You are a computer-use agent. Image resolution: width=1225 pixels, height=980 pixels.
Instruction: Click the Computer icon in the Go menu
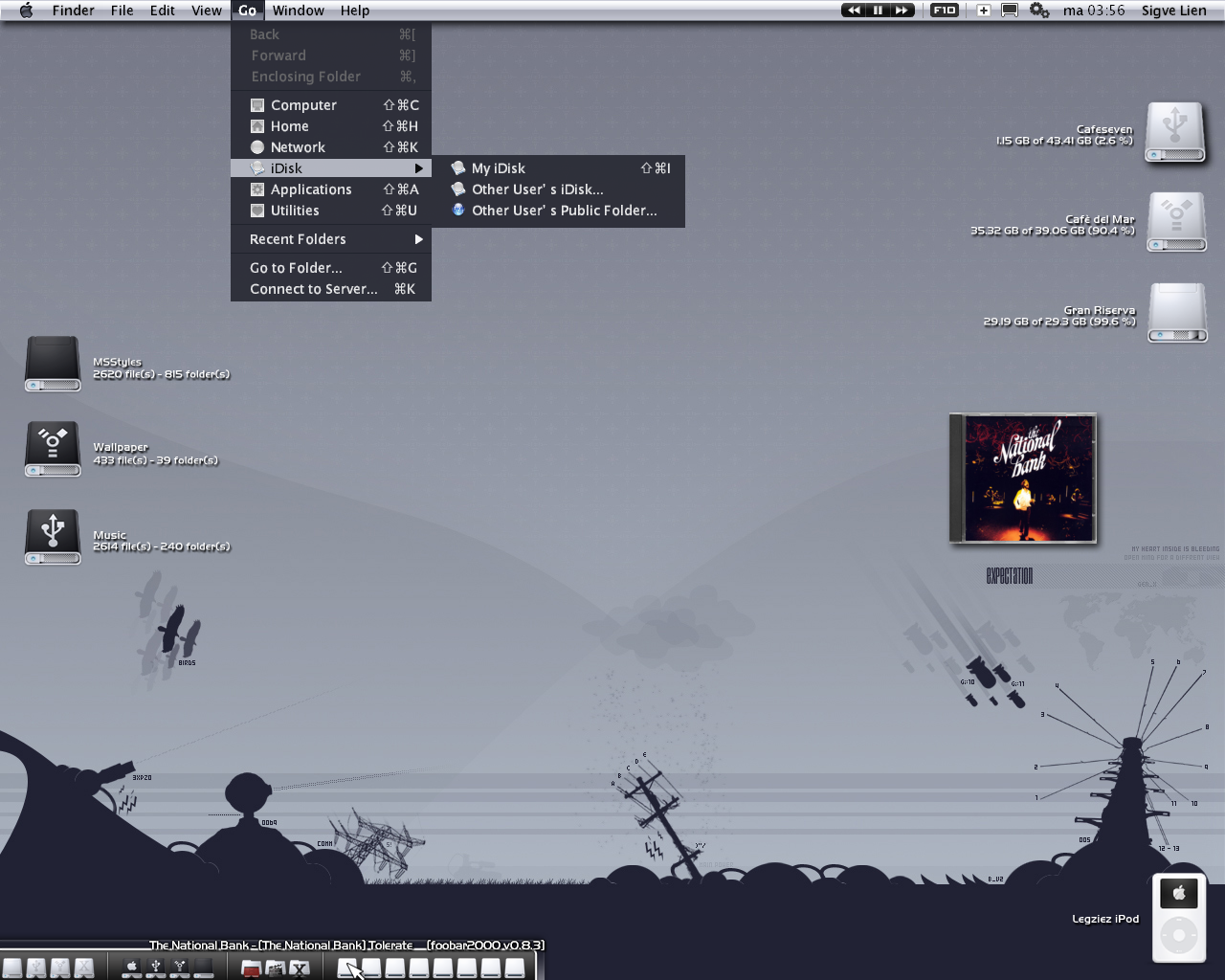[x=257, y=105]
